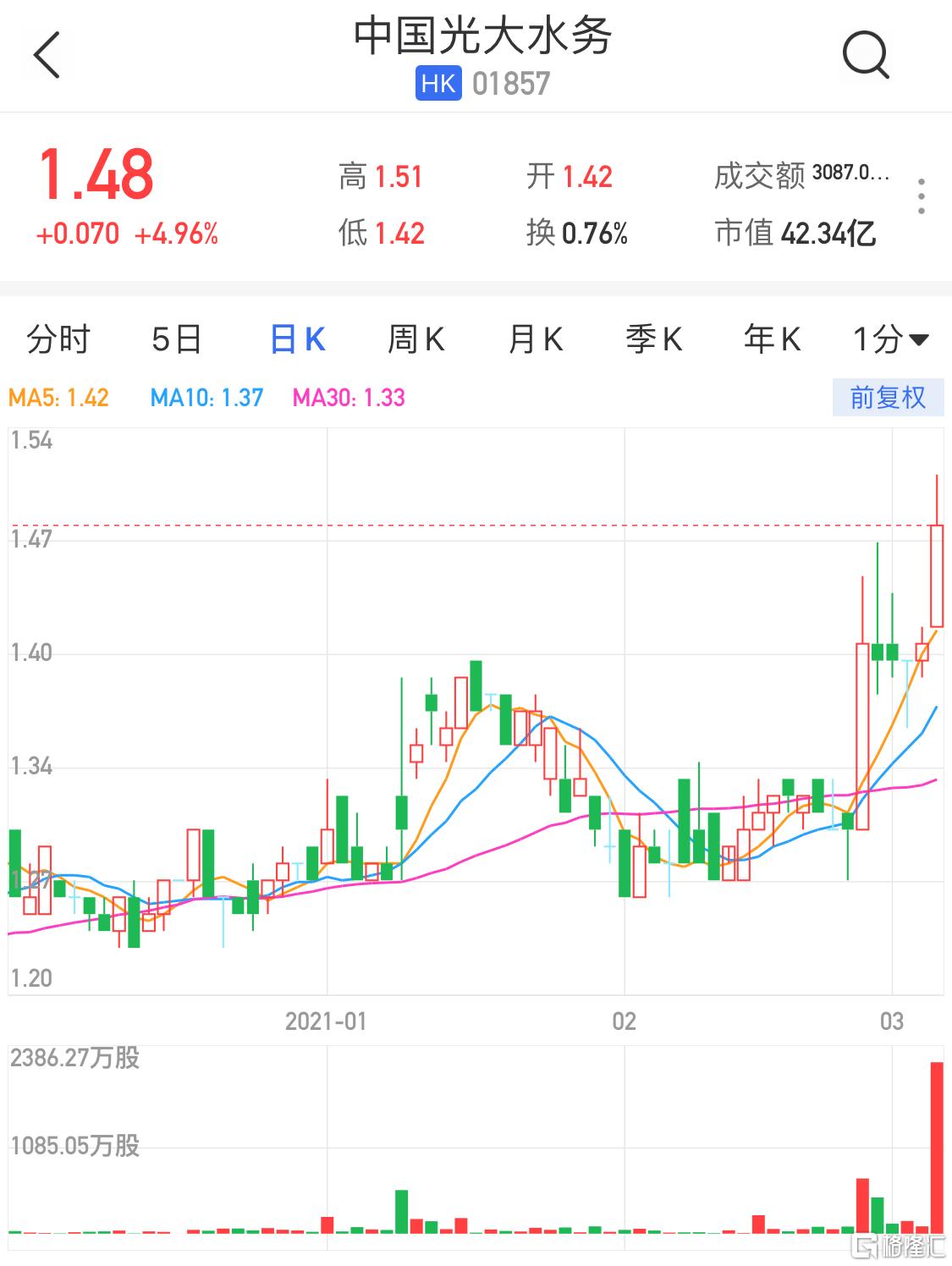Click the 2386.27万股 volume label

click(75, 1058)
